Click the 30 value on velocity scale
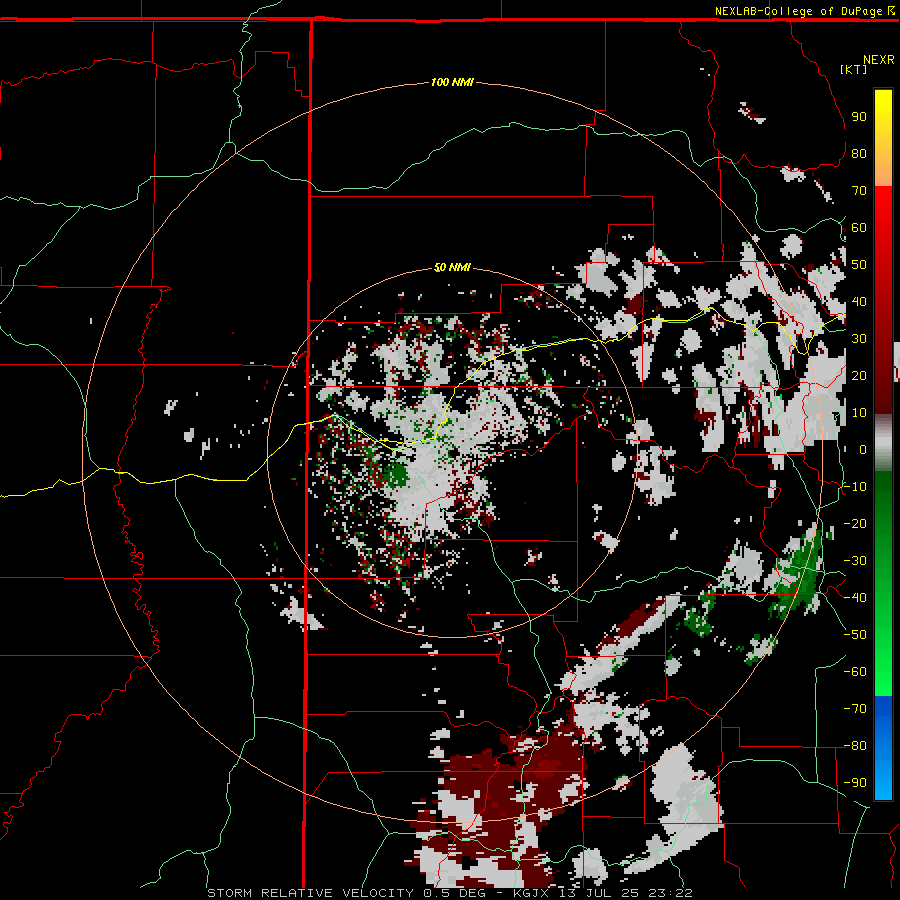Screen dimensions: 900x900 (859, 339)
